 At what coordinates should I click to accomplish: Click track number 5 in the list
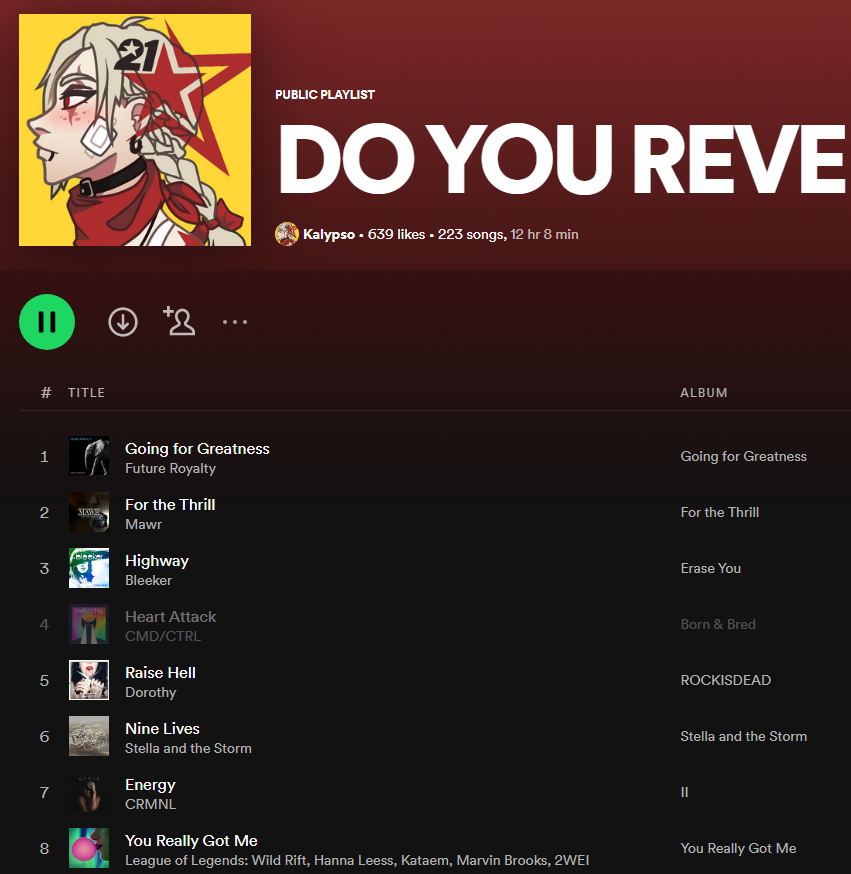point(44,681)
